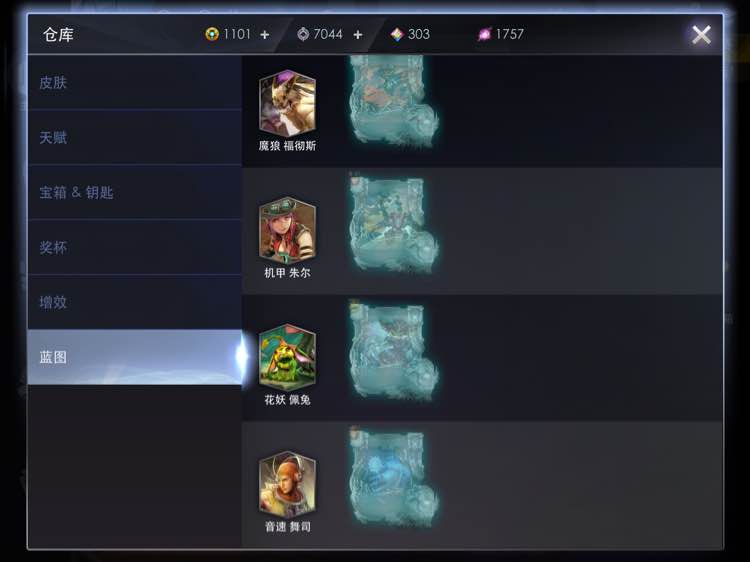750x562 pixels.
Task: Click the silver 7044 currency icon
Action: coord(303,34)
